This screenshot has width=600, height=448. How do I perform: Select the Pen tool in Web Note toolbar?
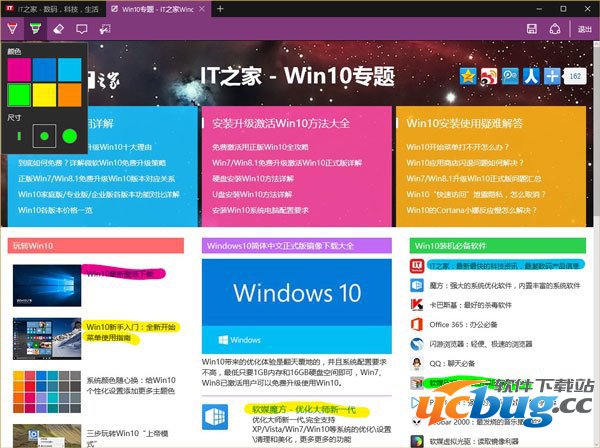(12, 29)
